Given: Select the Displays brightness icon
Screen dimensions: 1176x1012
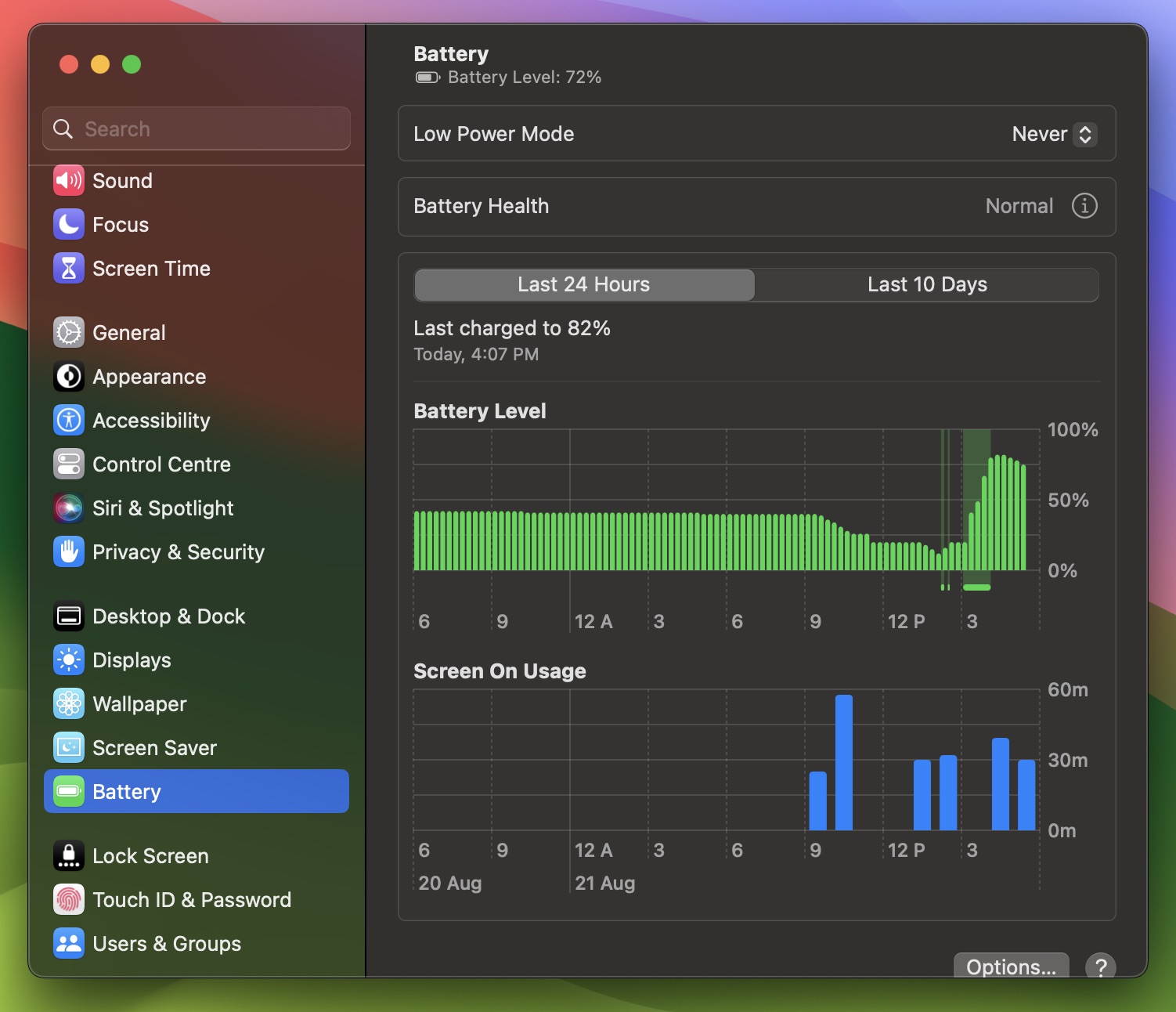Looking at the screenshot, I should [68, 660].
